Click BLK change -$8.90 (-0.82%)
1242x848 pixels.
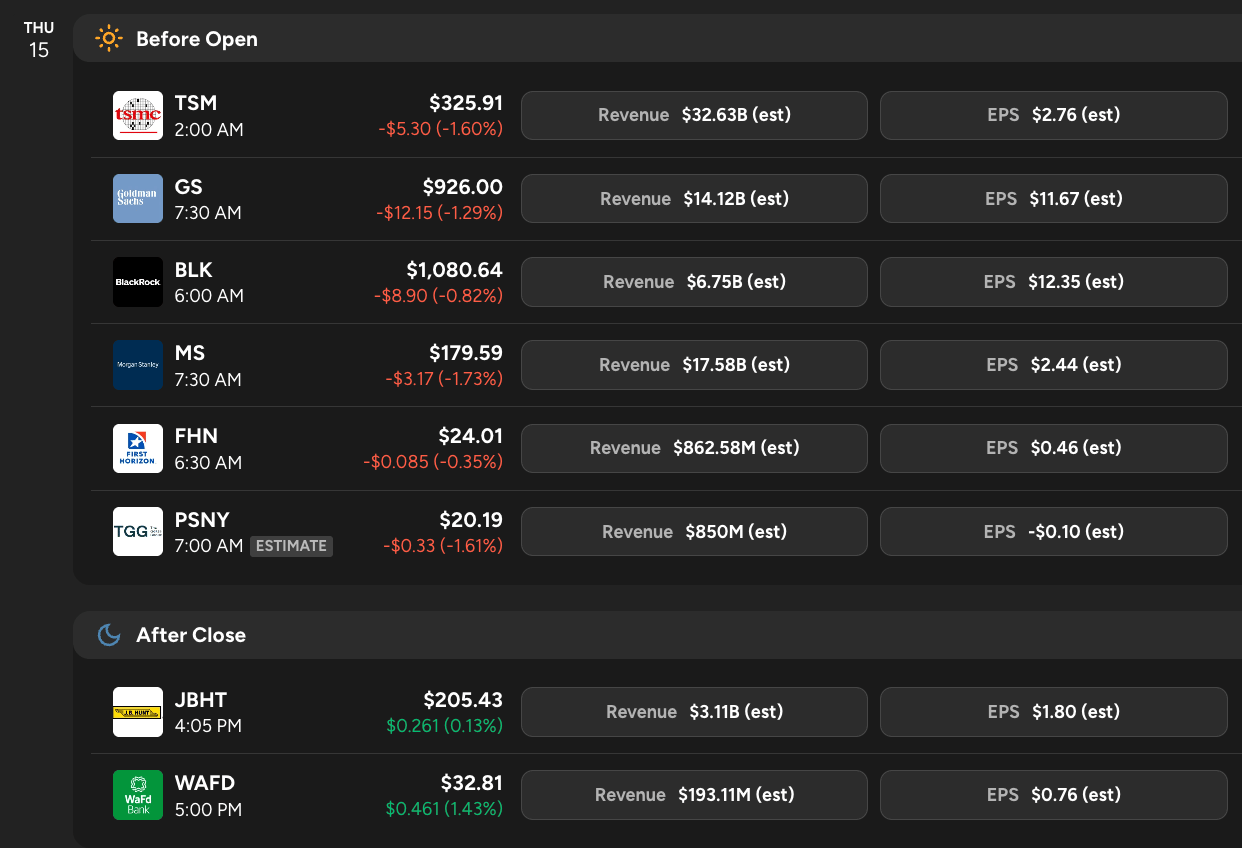tap(439, 296)
